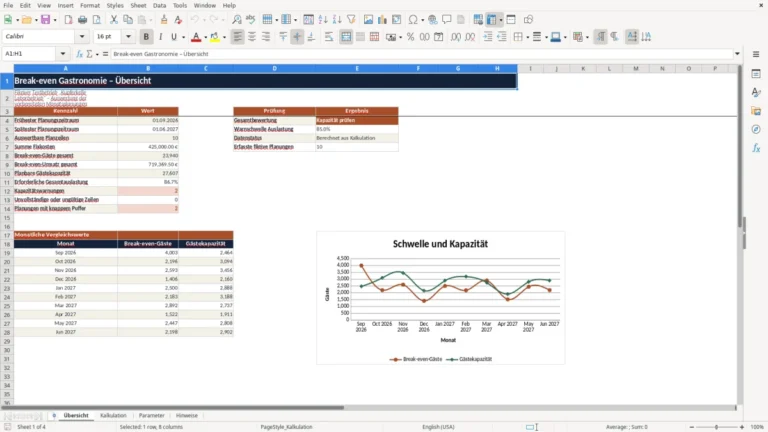Open the Font Size dropdown arrow
This screenshot has width=768, height=432.
[x=128, y=36]
